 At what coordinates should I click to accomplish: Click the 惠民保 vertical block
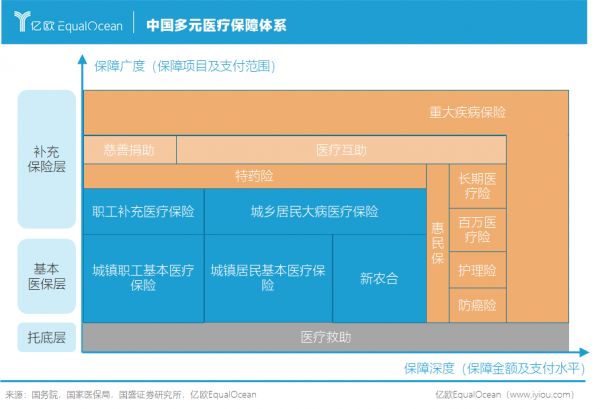pos(437,243)
